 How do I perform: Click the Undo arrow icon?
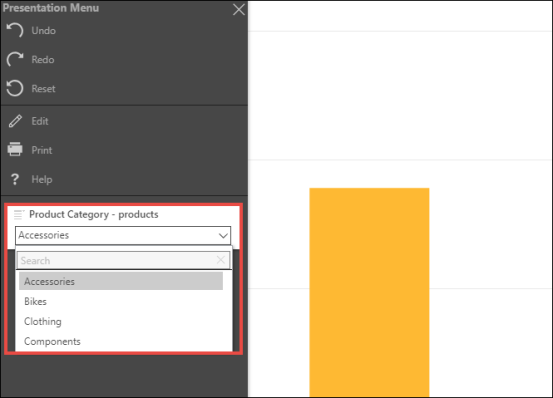(15, 30)
